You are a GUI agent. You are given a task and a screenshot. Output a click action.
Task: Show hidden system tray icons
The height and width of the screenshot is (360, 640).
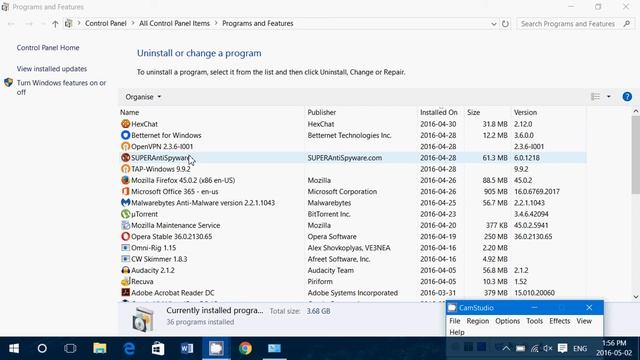click(506, 348)
